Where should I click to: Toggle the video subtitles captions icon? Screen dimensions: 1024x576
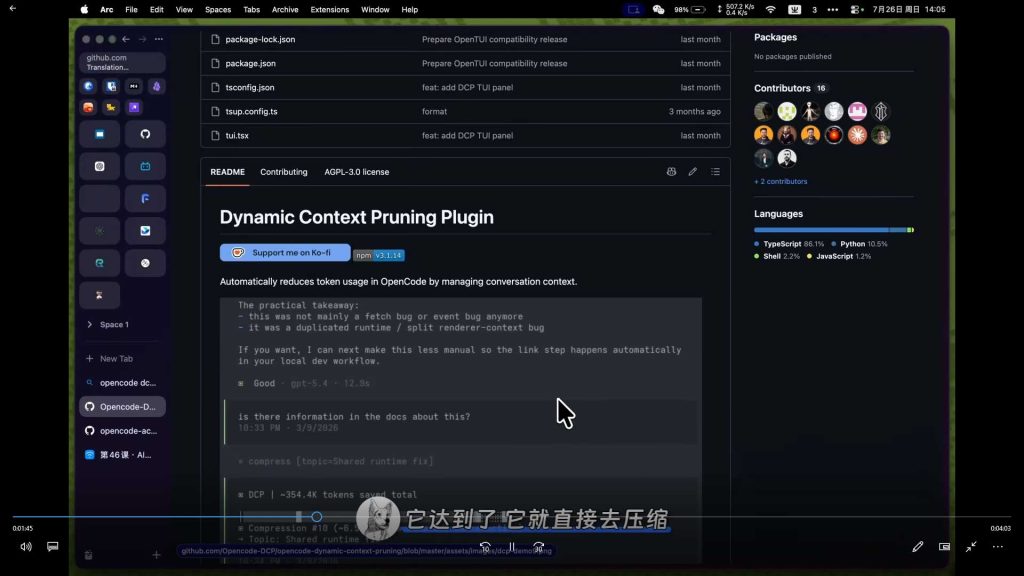[53, 547]
